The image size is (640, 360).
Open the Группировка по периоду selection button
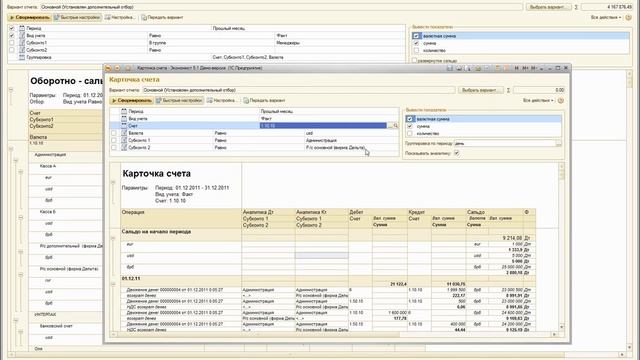(x=558, y=143)
